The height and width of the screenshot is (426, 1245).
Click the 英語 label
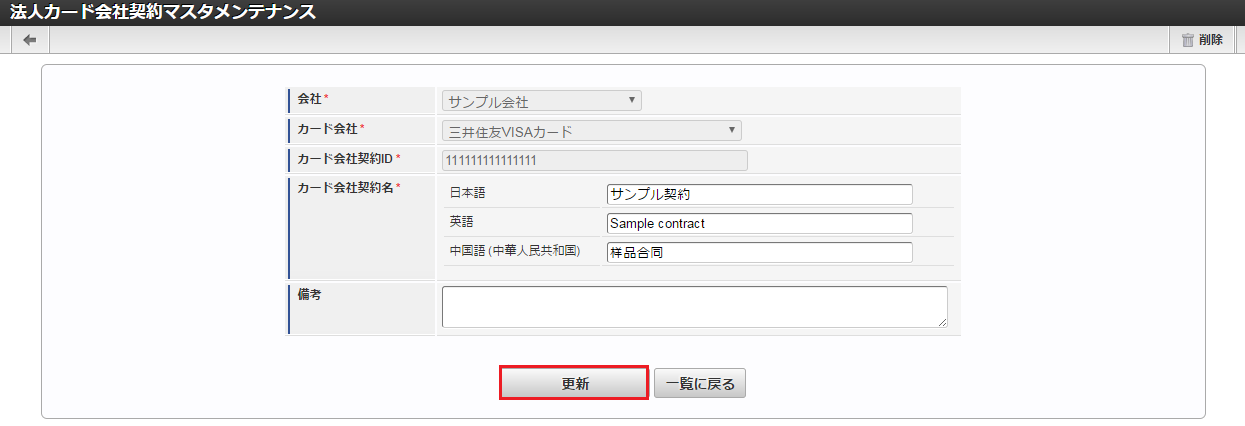pyautogui.click(x=462, y=222)
